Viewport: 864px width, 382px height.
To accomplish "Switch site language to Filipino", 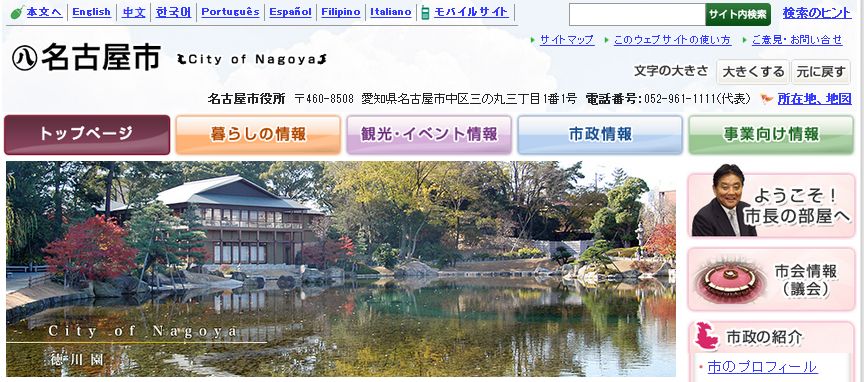I will pos(341,12).
